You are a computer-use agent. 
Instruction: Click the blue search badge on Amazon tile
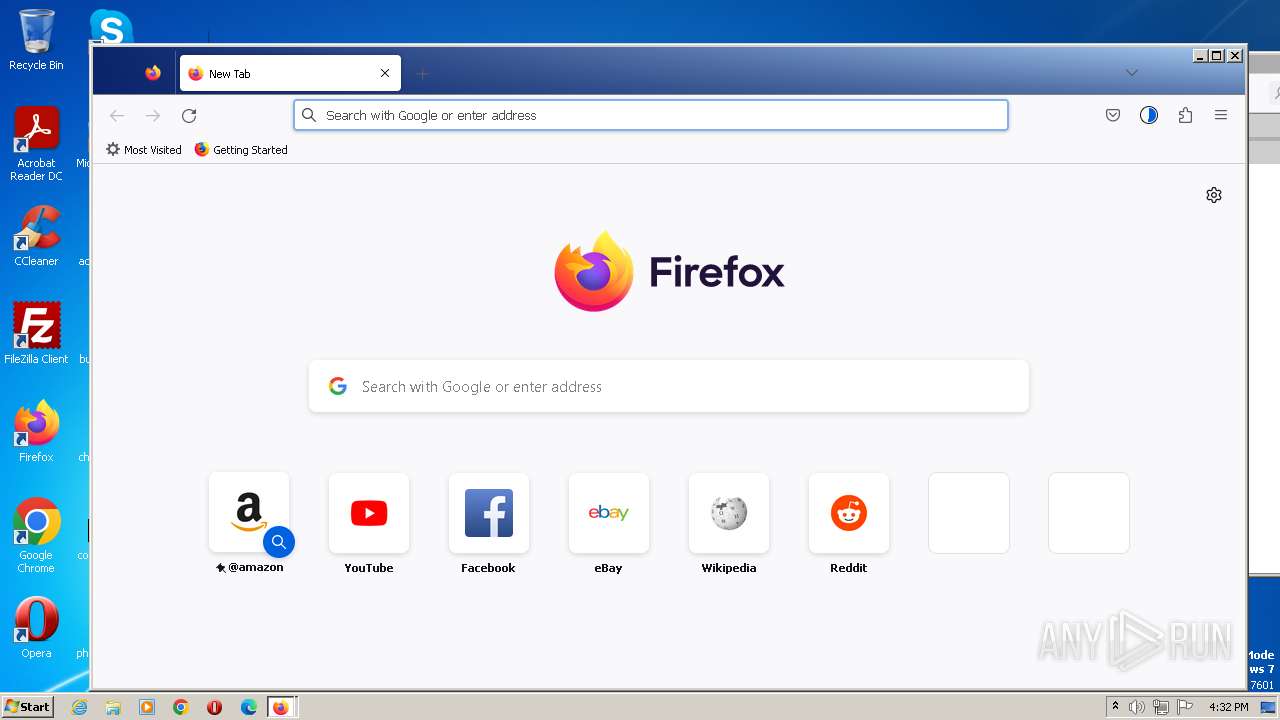tap(279, 542)
